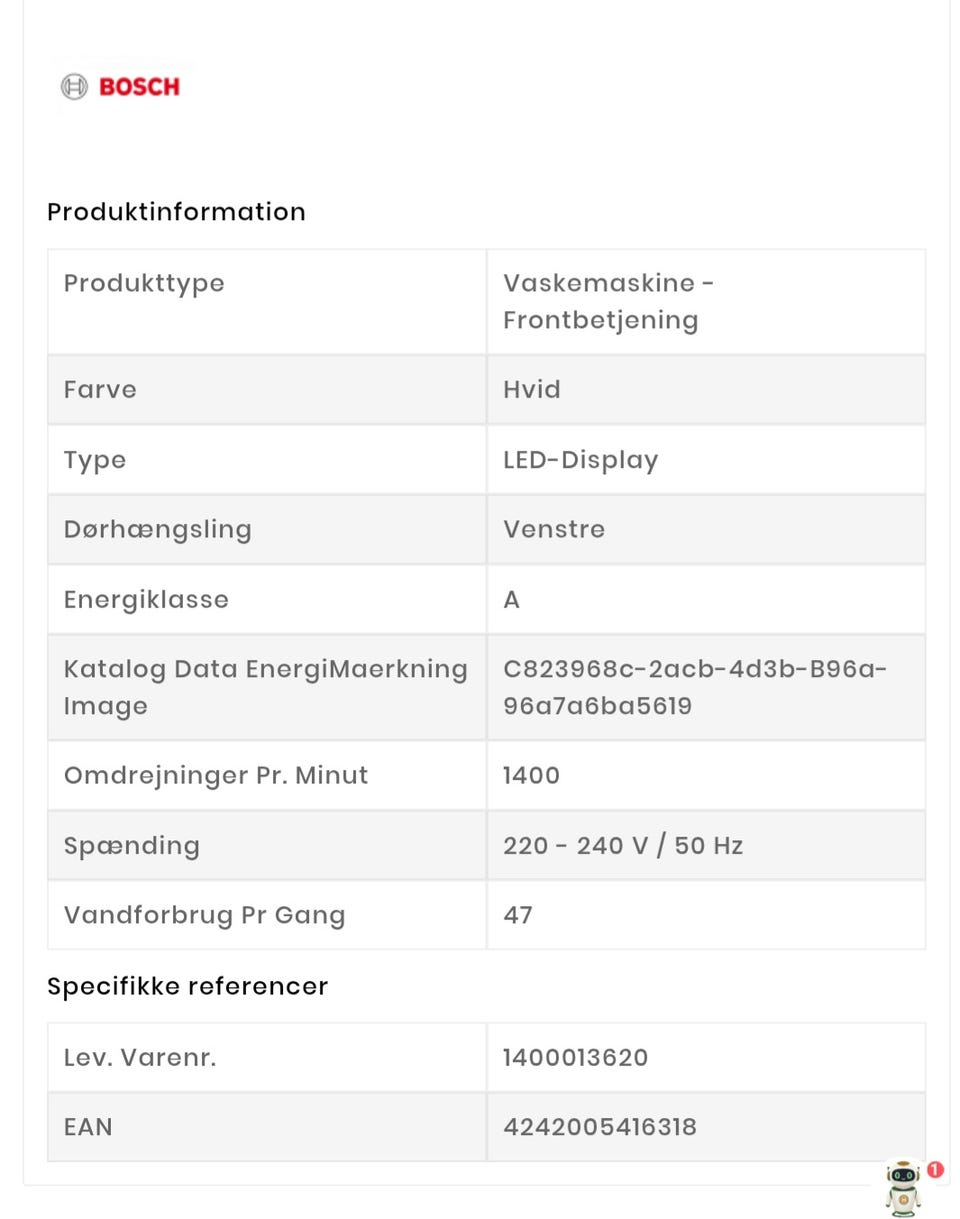960x1219 pixels.
Task: Select the Produktinformation heading
Action: 176,212
